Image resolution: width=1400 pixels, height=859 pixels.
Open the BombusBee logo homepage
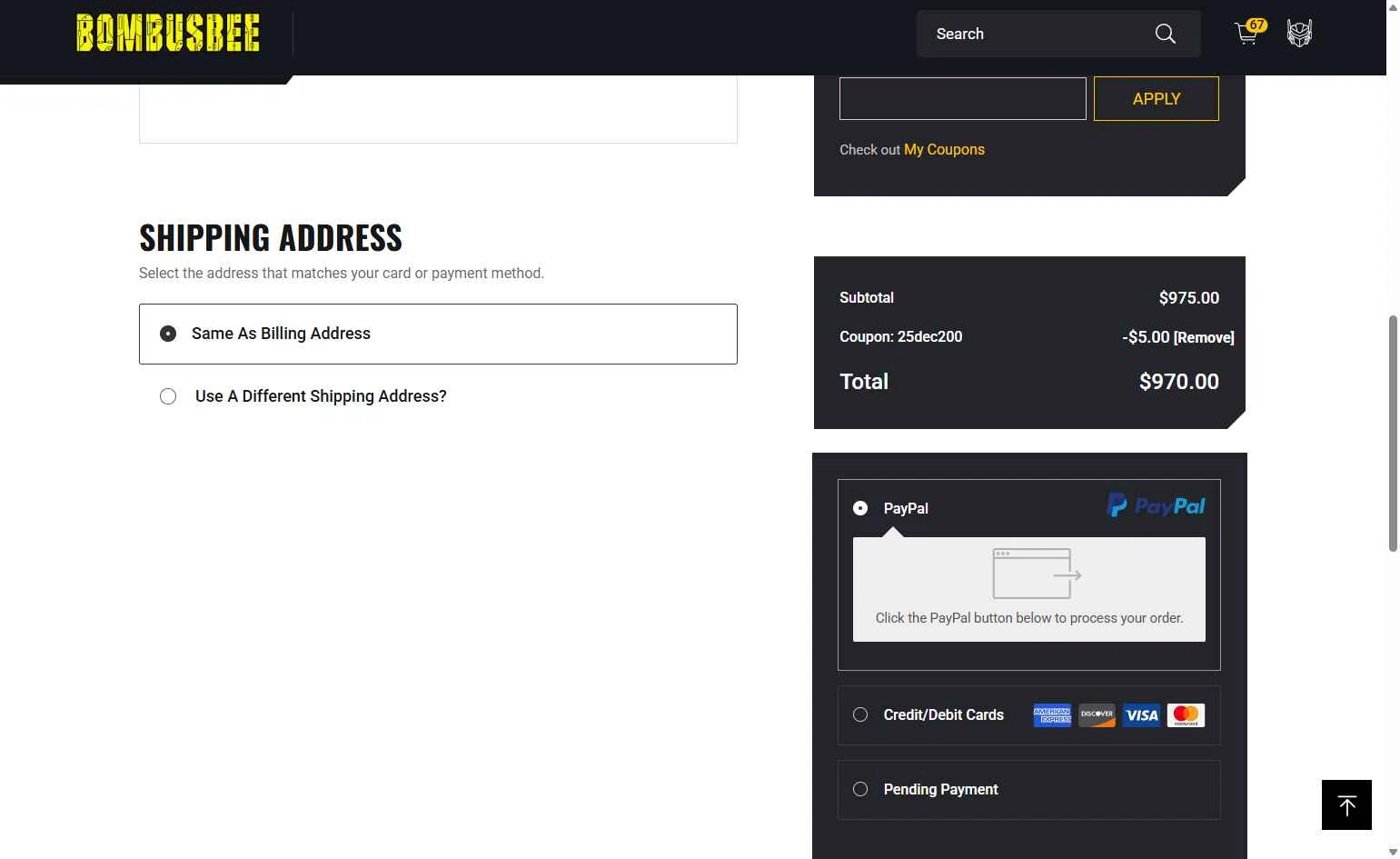(x=168, y=34)
